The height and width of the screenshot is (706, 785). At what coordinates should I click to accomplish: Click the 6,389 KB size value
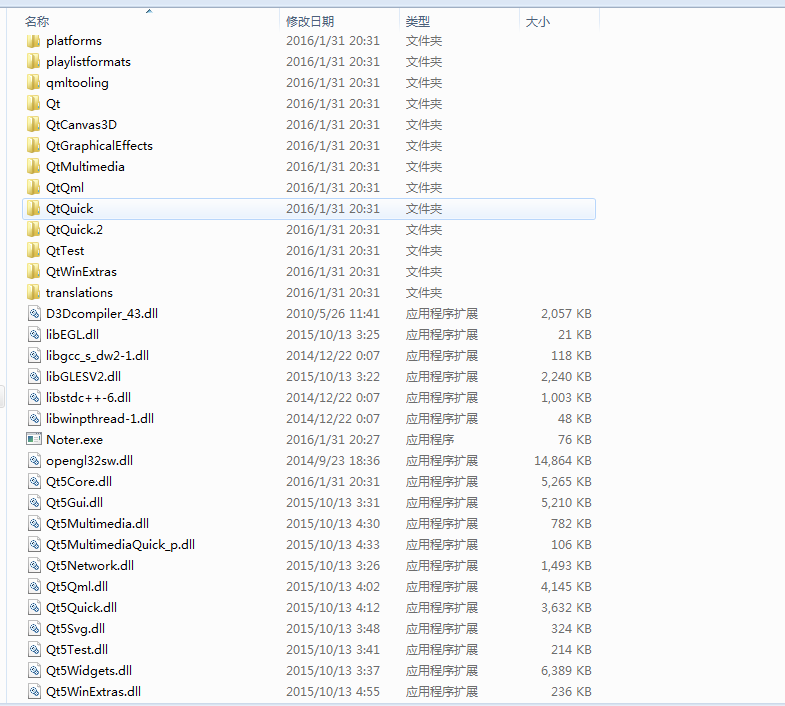pos(566,671)
